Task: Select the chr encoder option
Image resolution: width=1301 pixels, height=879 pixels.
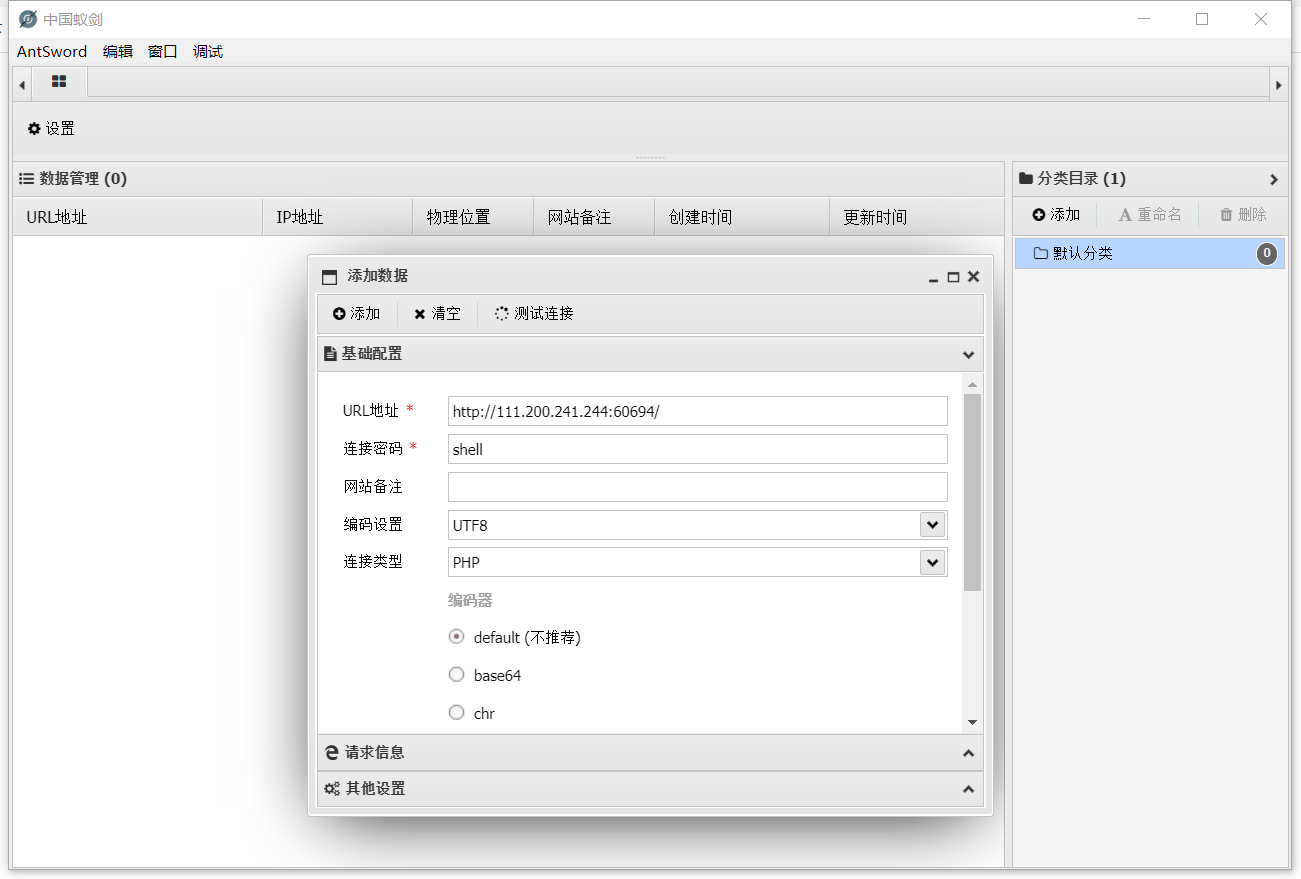Action: click(456, 712)
